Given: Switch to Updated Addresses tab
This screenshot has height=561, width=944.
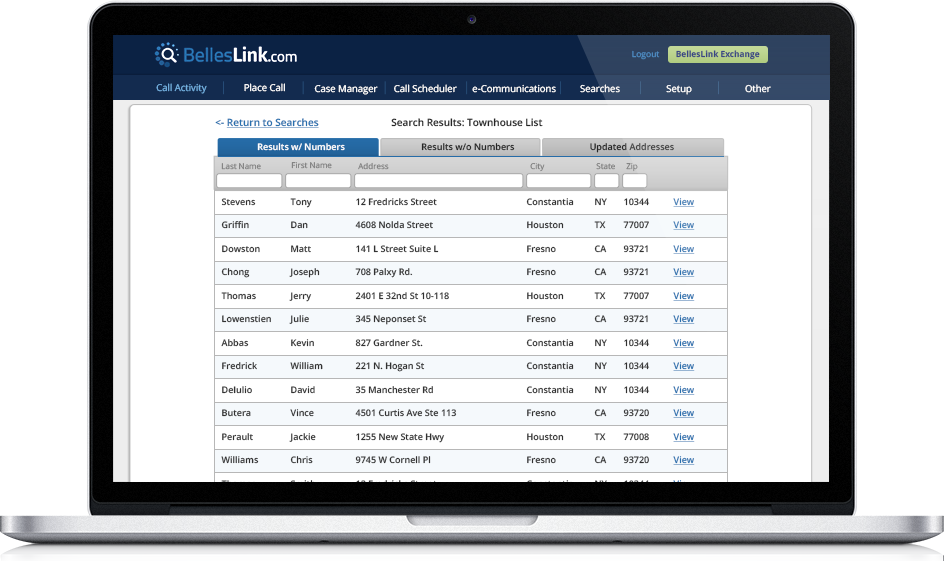Looking at the screenshot, I should [x=633, y=147].
